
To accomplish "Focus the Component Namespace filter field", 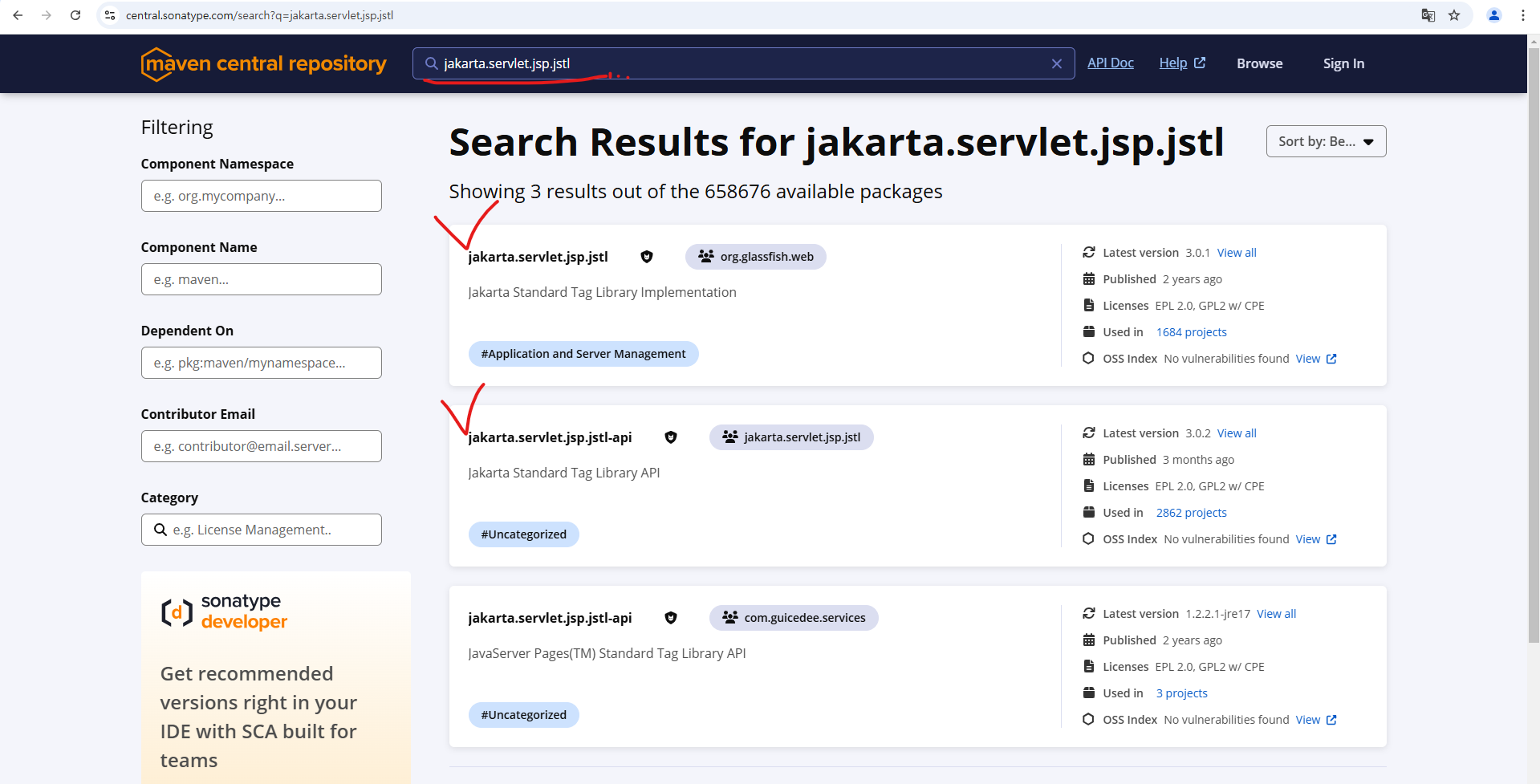I will [x=262, y=196].
